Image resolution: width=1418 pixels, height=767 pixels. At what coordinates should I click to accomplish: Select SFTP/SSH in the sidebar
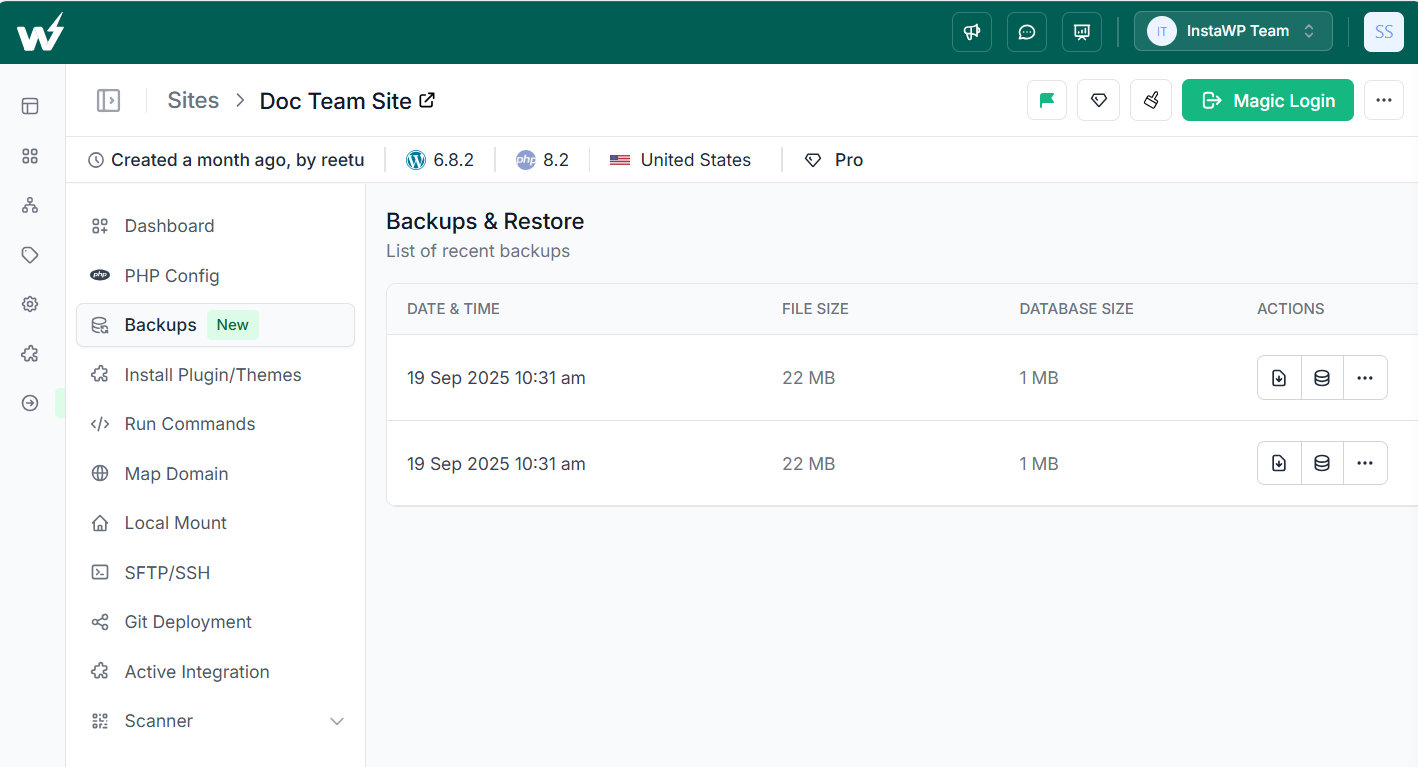pos(167,573)
